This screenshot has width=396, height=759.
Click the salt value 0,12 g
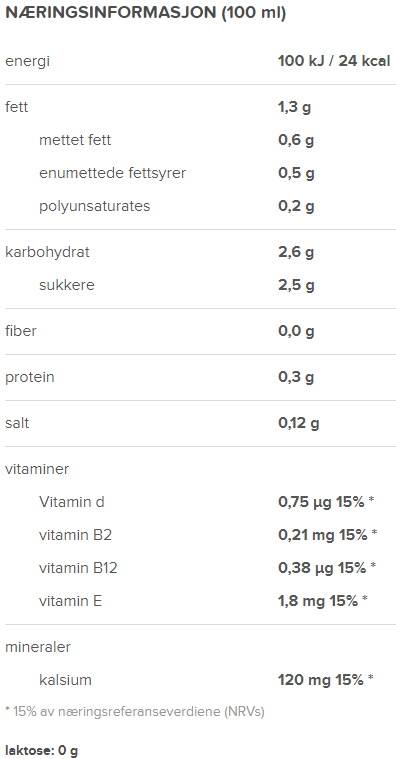tap(299, 423)
